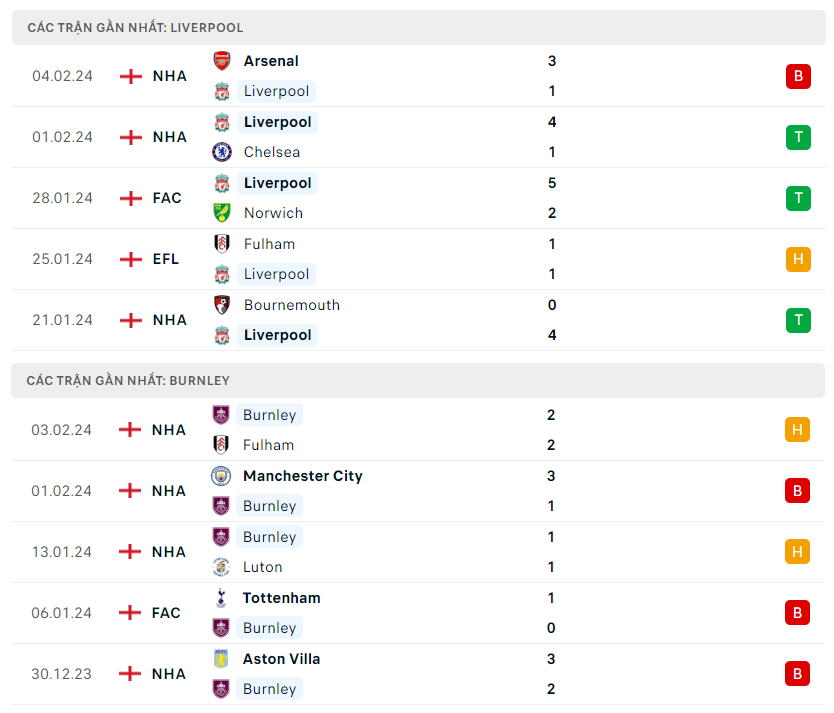Click the Chelsea club crest icon
This screenshot has height=713, width=834.
pyautogui.click(x=222, y=152)
